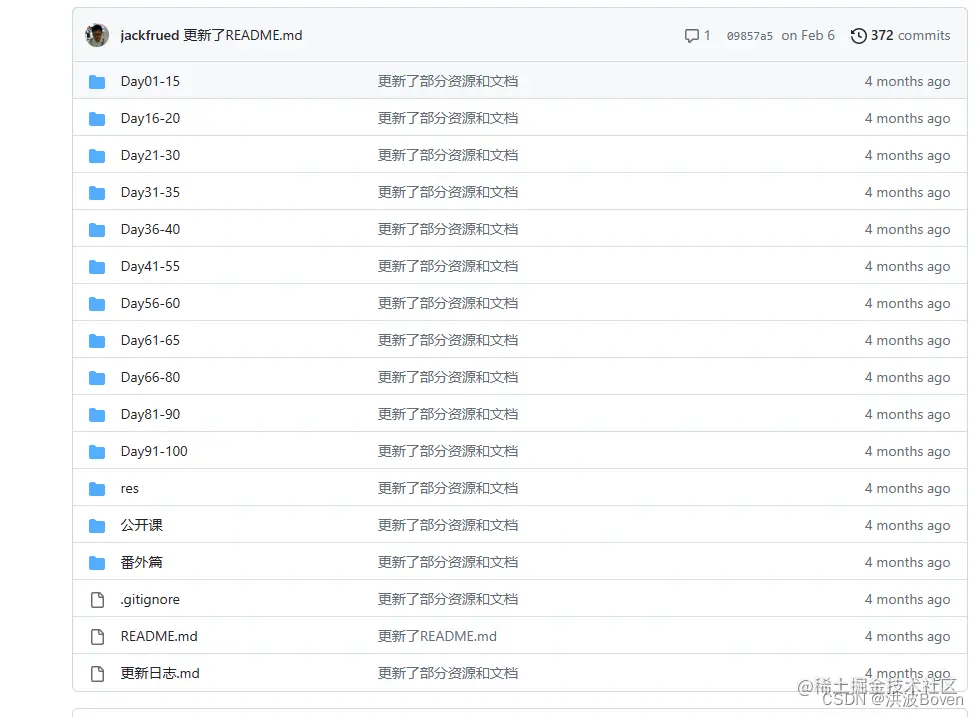Open the res folder

[x=130, y=489]
